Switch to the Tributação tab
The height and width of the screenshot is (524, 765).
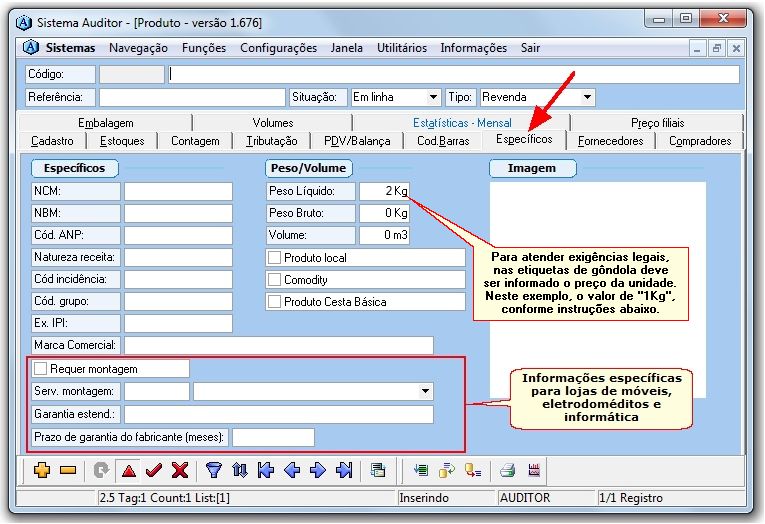(x=270, y=141)
